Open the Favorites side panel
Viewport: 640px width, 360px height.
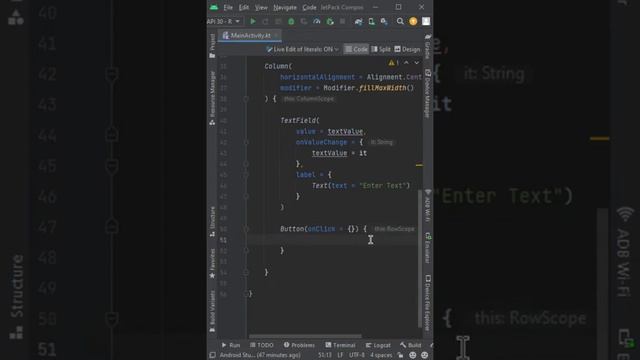[x=212, y=263]
